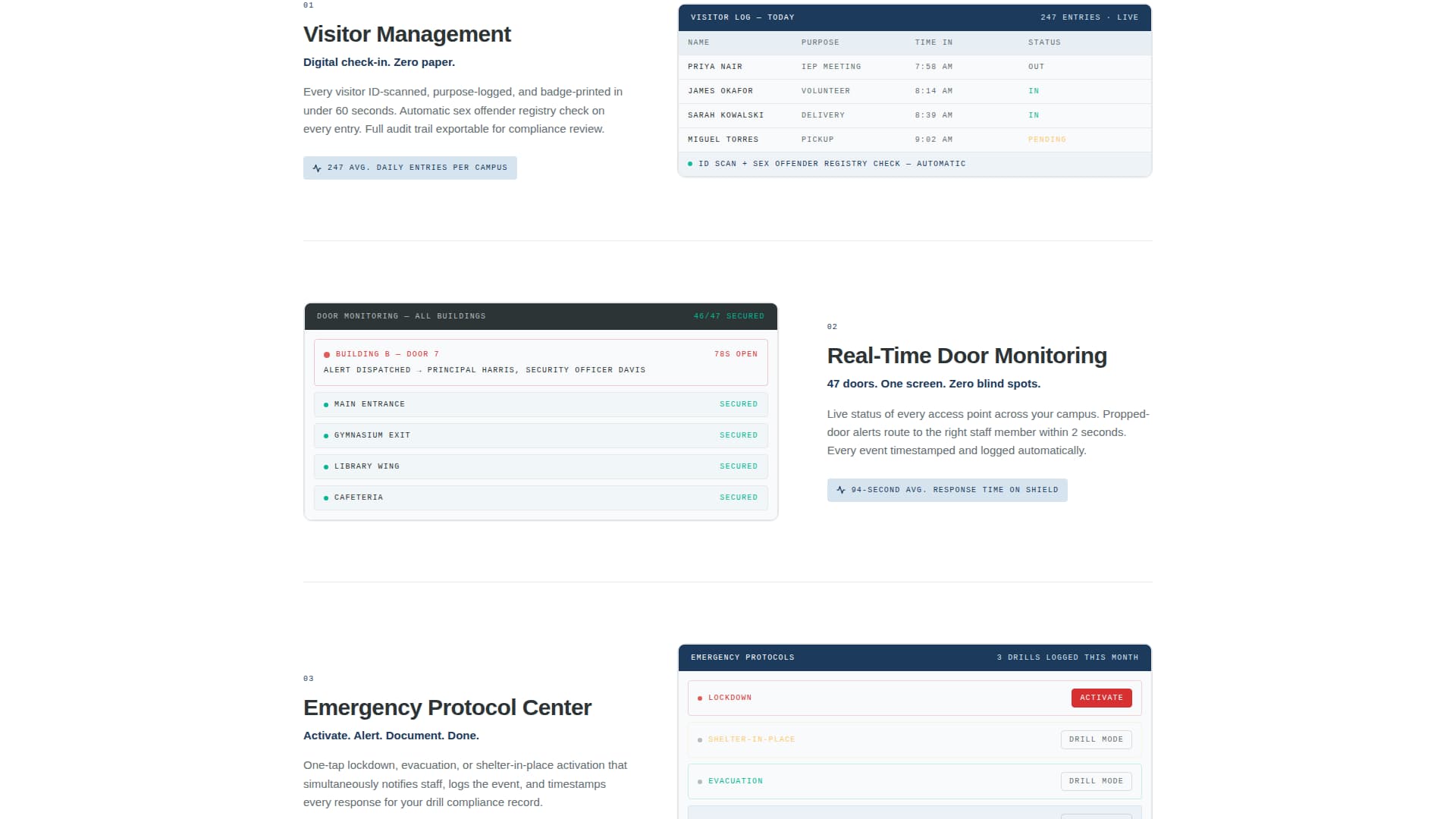Screen dimensions: 1456x819
Task: Click Real-Time Door Monitoring heading
Action: [x=967, y=356]
